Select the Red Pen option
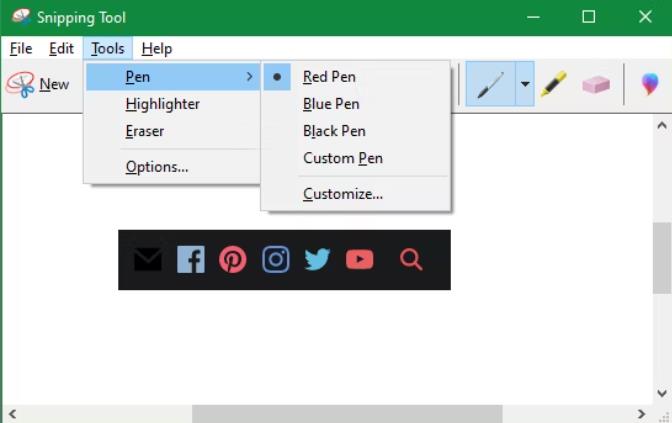 point(356,77)
